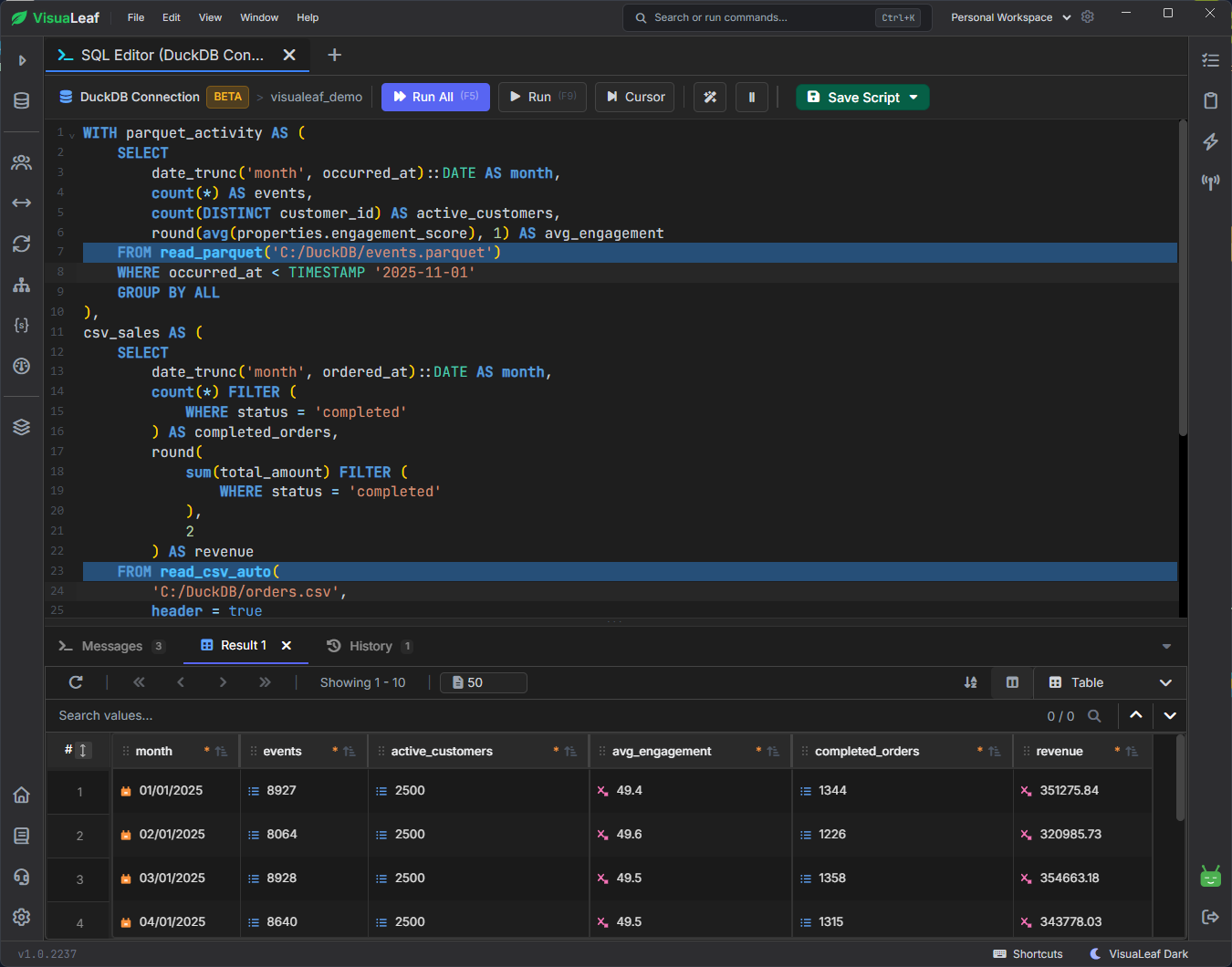Go to first results page
The width and height of the screenshot is (1232, 967).
139,682
